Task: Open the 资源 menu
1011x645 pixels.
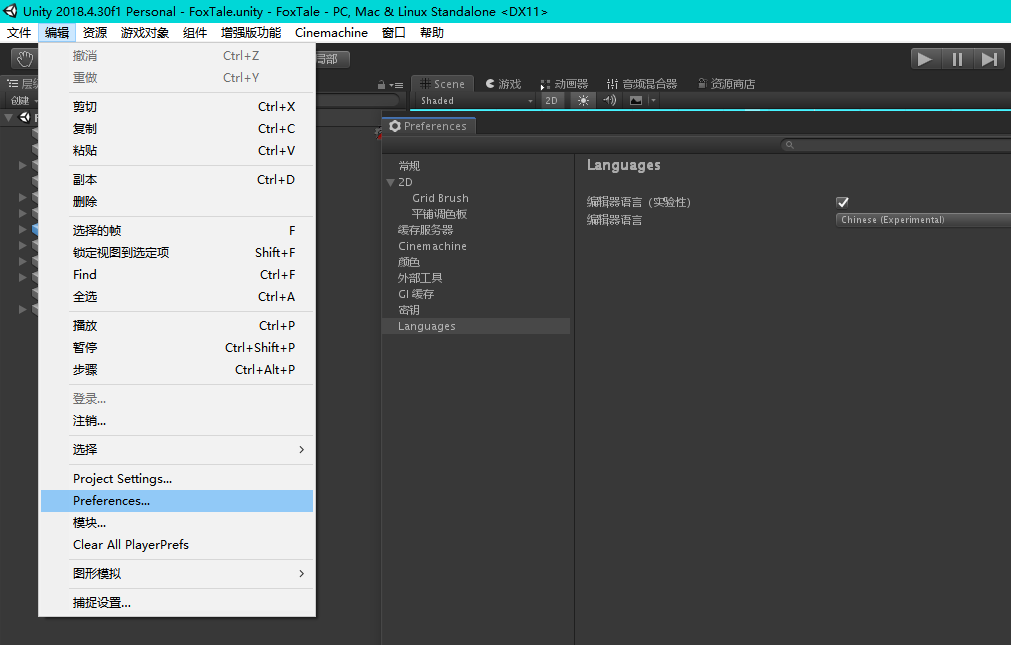Action: pyautogui.click(x=95, y=33)
